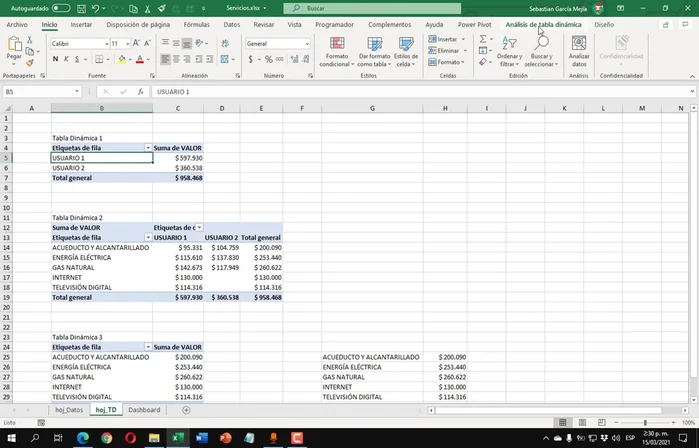Click the zoom in plus button
Viewport: 699px width, 448px height.
point(674,423)
